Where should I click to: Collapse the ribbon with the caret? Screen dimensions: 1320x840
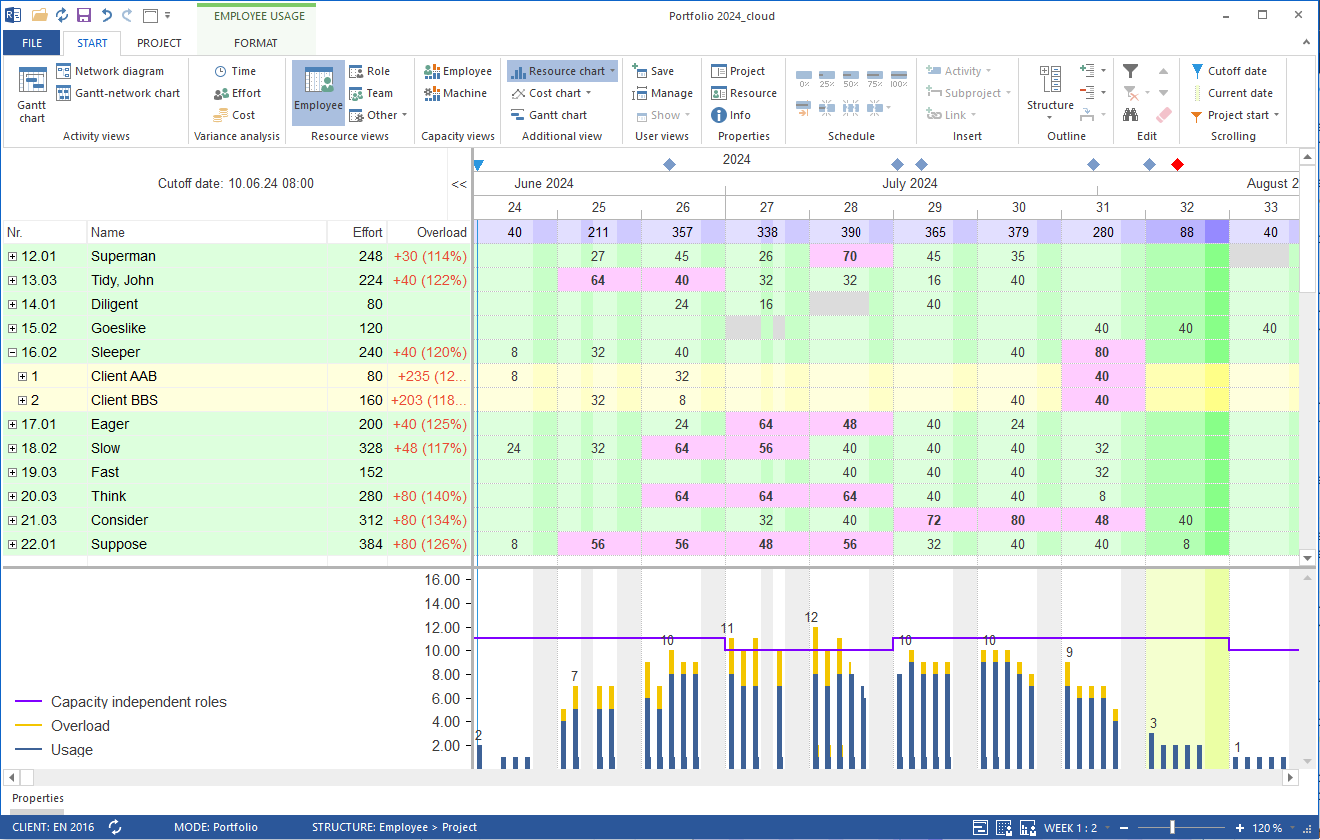coord(1305,43)
